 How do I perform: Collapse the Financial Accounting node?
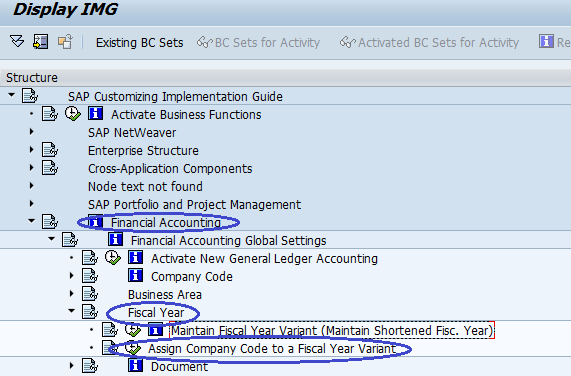pyautogui.click(x=32, y=221)
